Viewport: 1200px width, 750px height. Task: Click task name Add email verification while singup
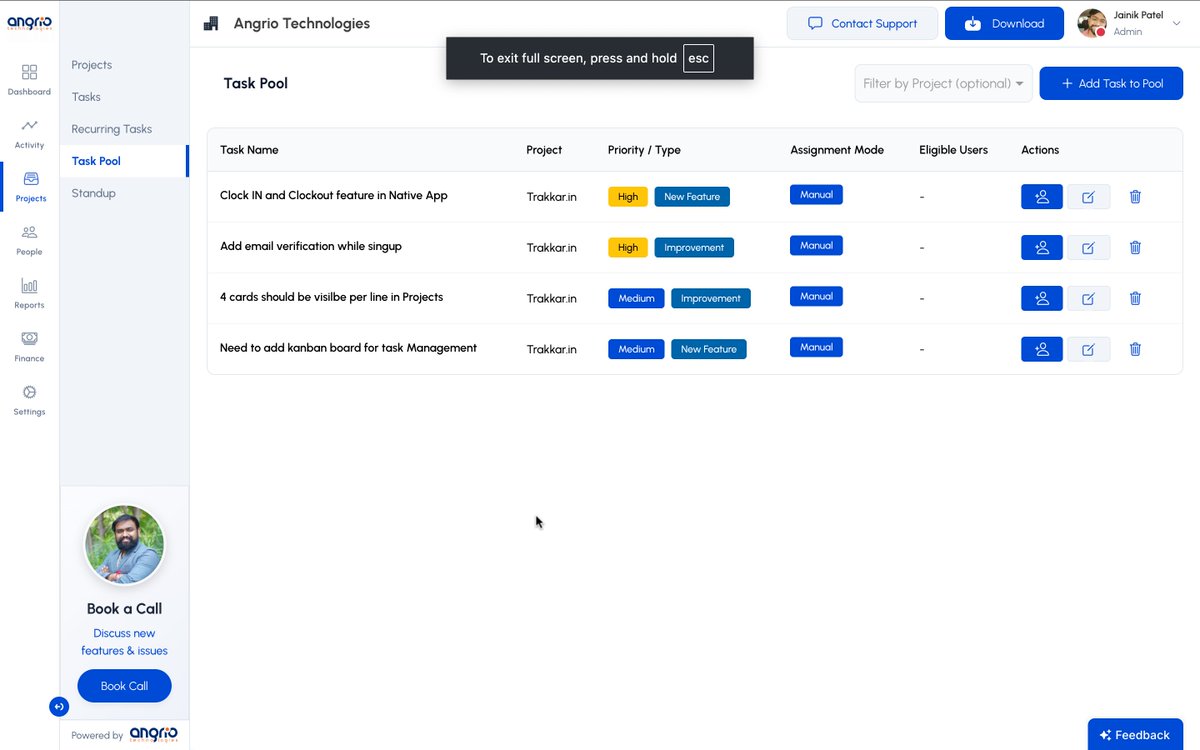point(311,246)
